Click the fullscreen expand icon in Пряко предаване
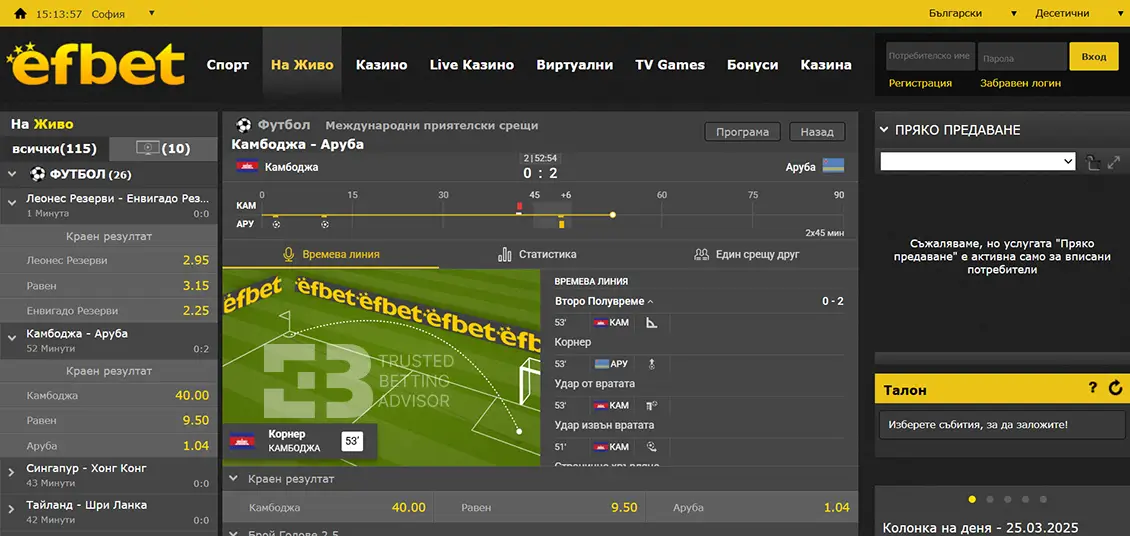Viewport: 1130px width, 536px height. [1114, 162]
